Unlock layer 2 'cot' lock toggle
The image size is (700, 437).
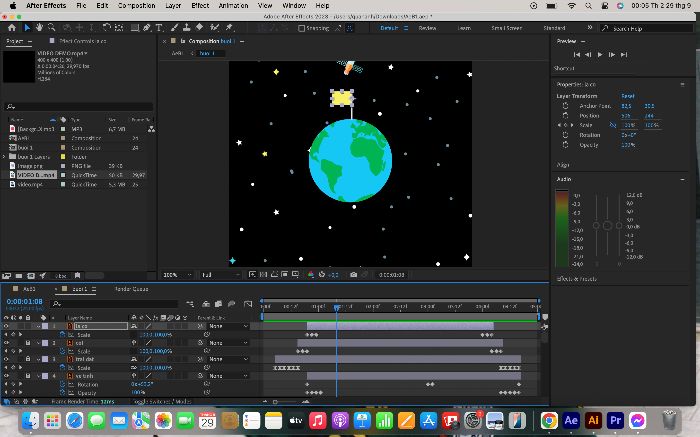click(28, 343)
